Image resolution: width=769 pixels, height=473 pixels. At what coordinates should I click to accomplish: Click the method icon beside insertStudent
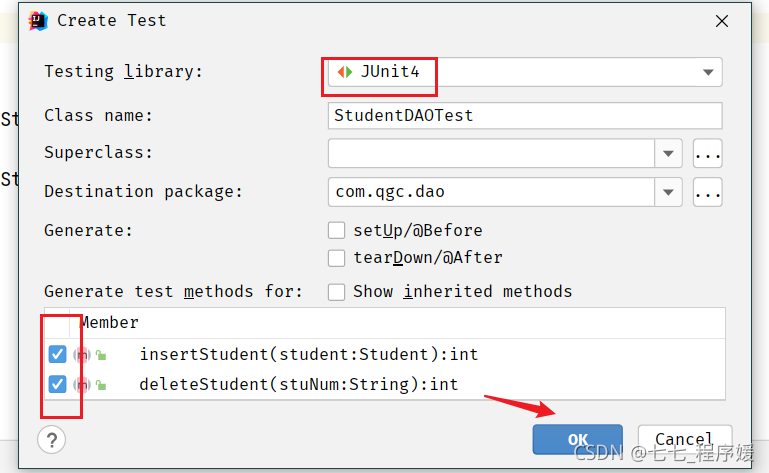pos(80,354)
